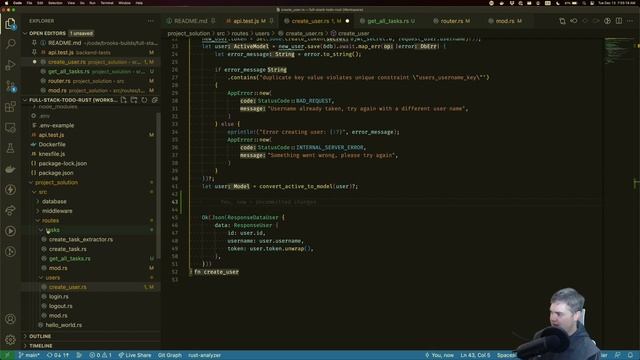Collapse the users folder
The width and height of the screenshot is (640, 360).
tap(53, 278)
